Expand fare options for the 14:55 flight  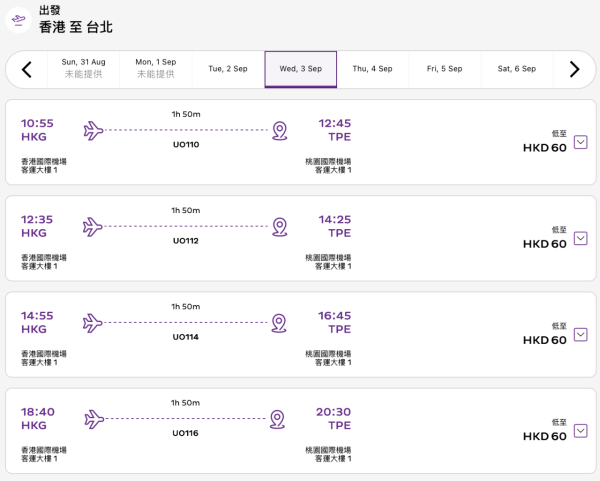pos(580,335)
